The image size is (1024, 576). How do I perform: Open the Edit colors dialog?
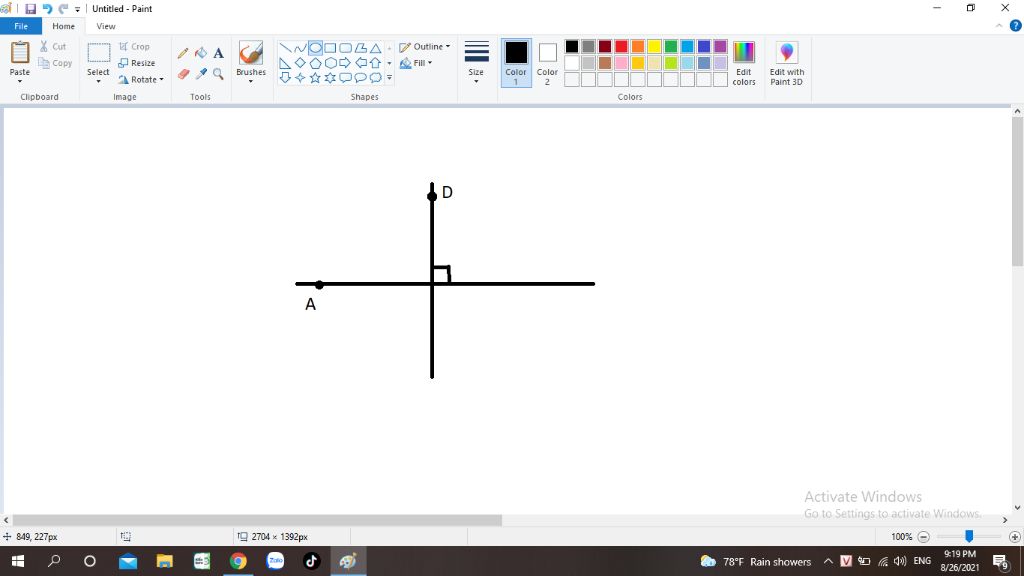point(744,62)
